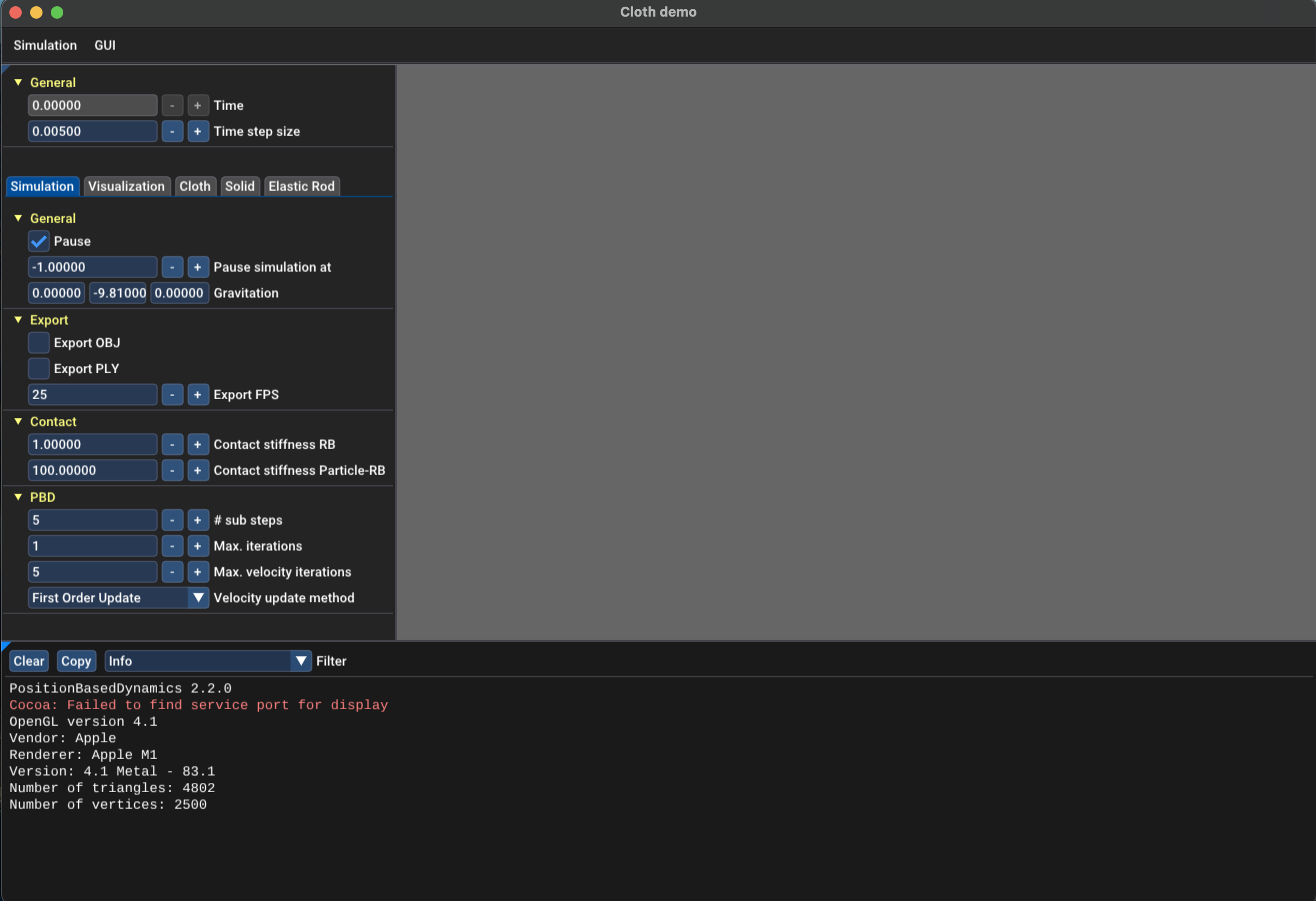This screenshot has width=1316, height=901.
Task: Copy the log contents
Action: [x=76, y=660]
